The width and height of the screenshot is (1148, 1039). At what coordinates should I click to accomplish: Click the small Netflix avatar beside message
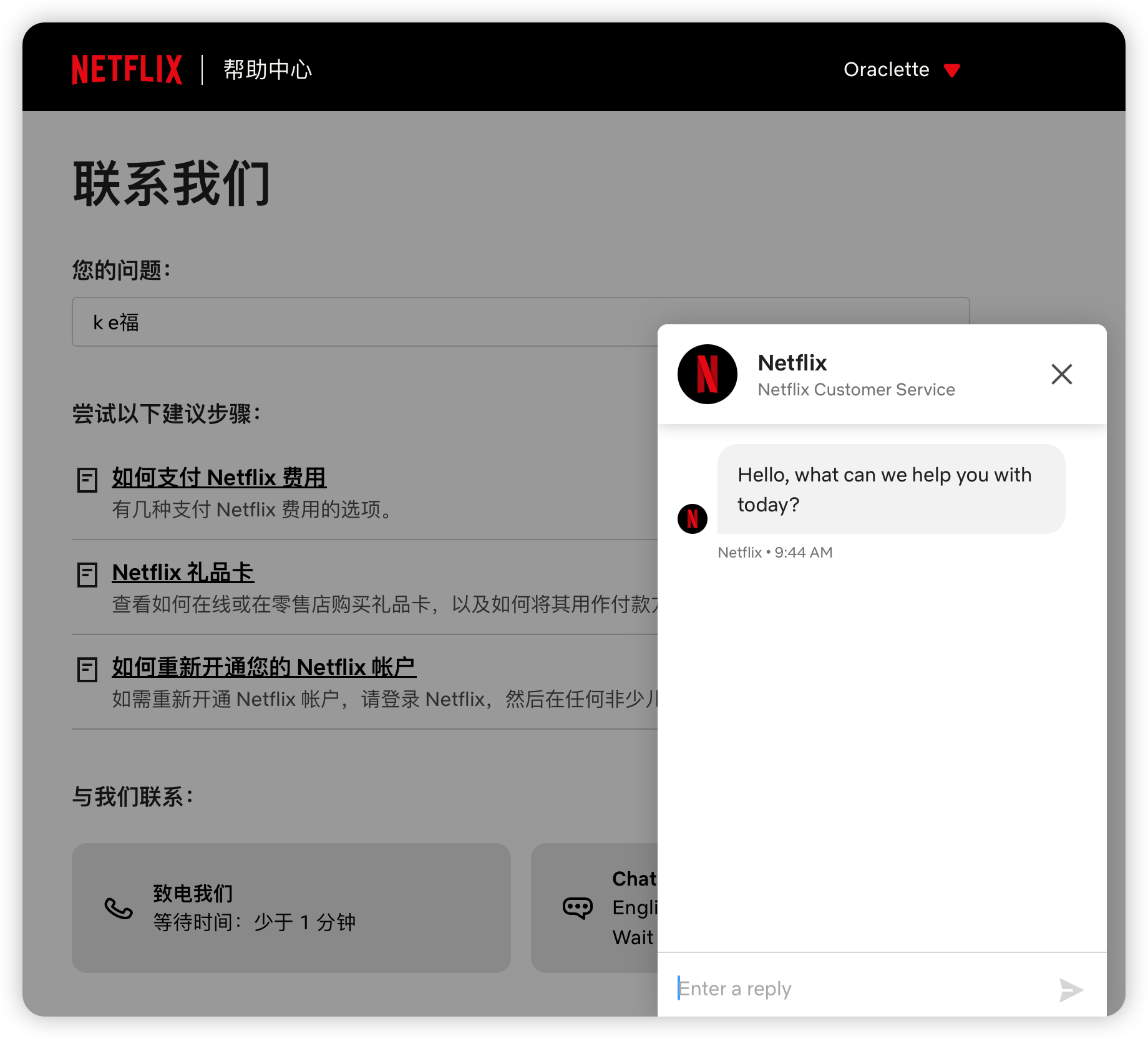coord(693,519)
